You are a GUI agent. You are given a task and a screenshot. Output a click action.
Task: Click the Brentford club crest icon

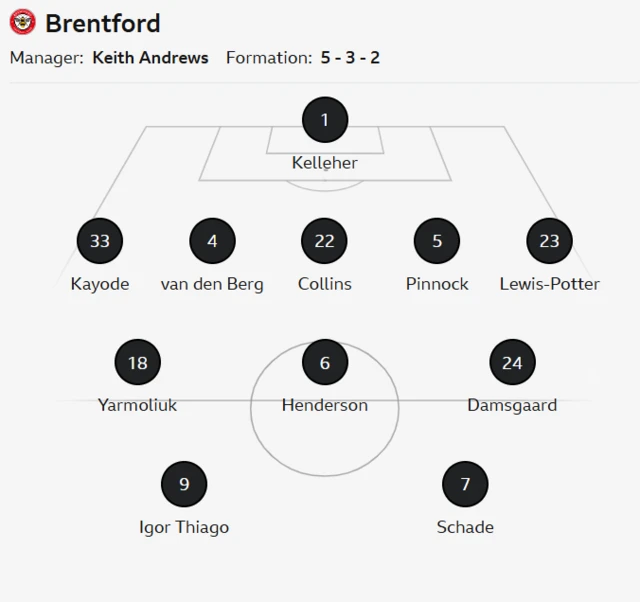click(23, 22)
